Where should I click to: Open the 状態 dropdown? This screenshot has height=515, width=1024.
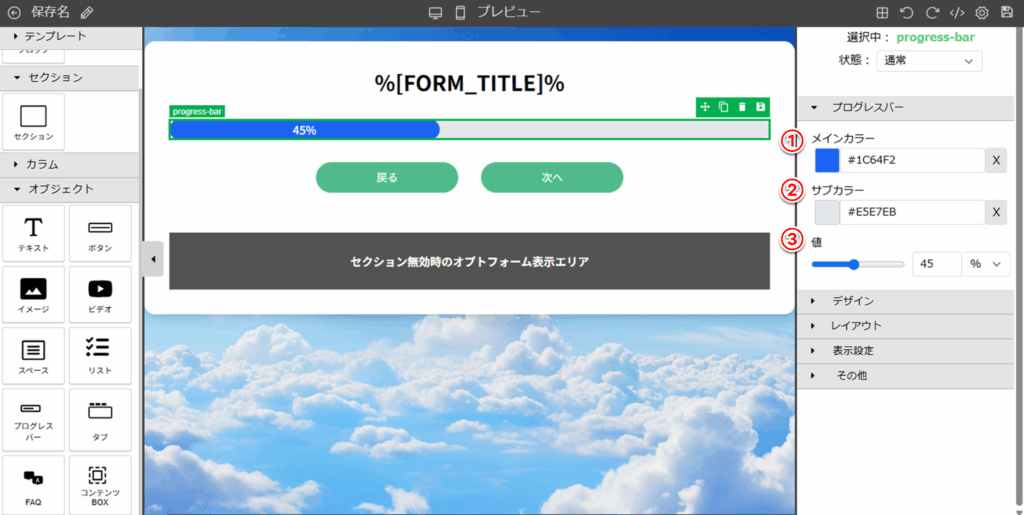928,61
